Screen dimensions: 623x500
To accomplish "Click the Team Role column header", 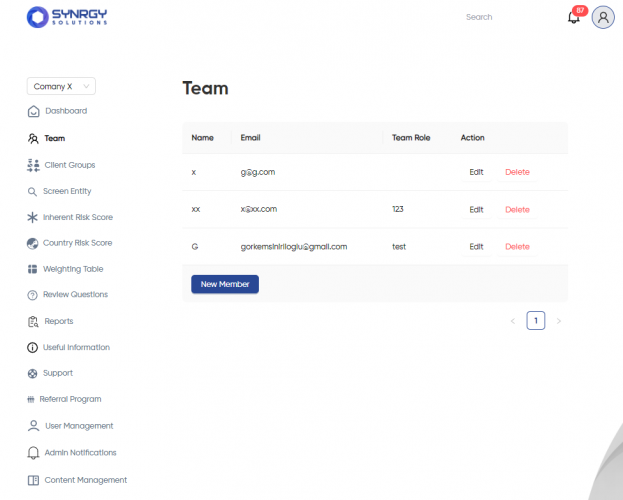I will 411,138.
